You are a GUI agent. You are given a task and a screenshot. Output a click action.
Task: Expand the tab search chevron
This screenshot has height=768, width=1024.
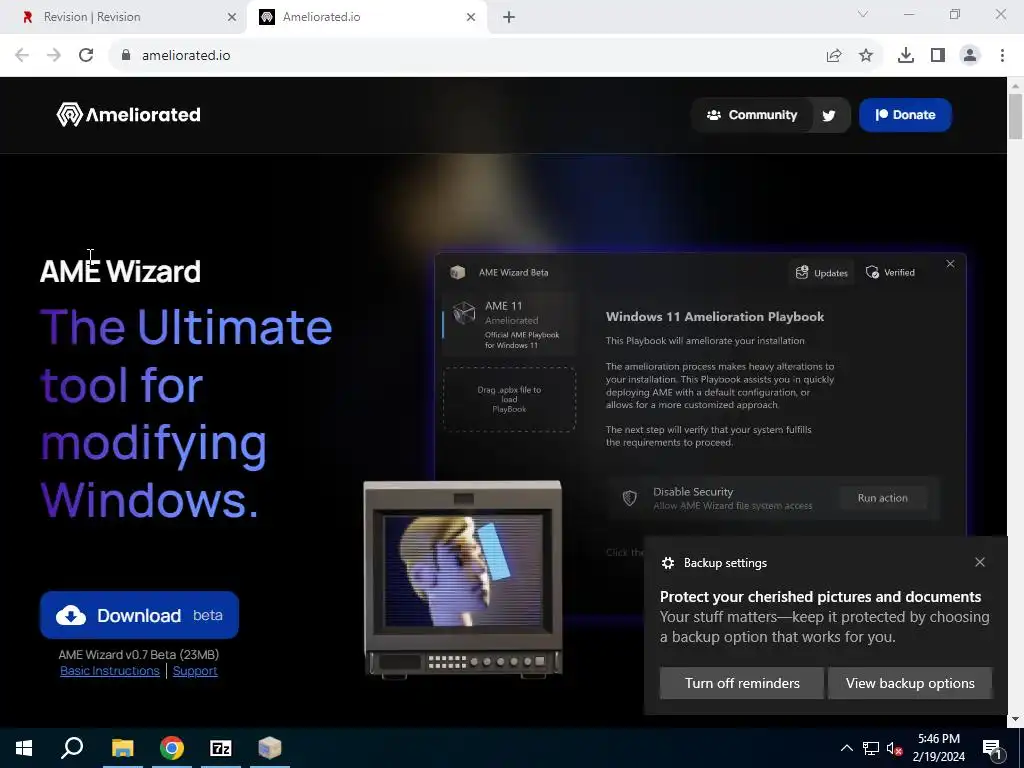point(863,14)
